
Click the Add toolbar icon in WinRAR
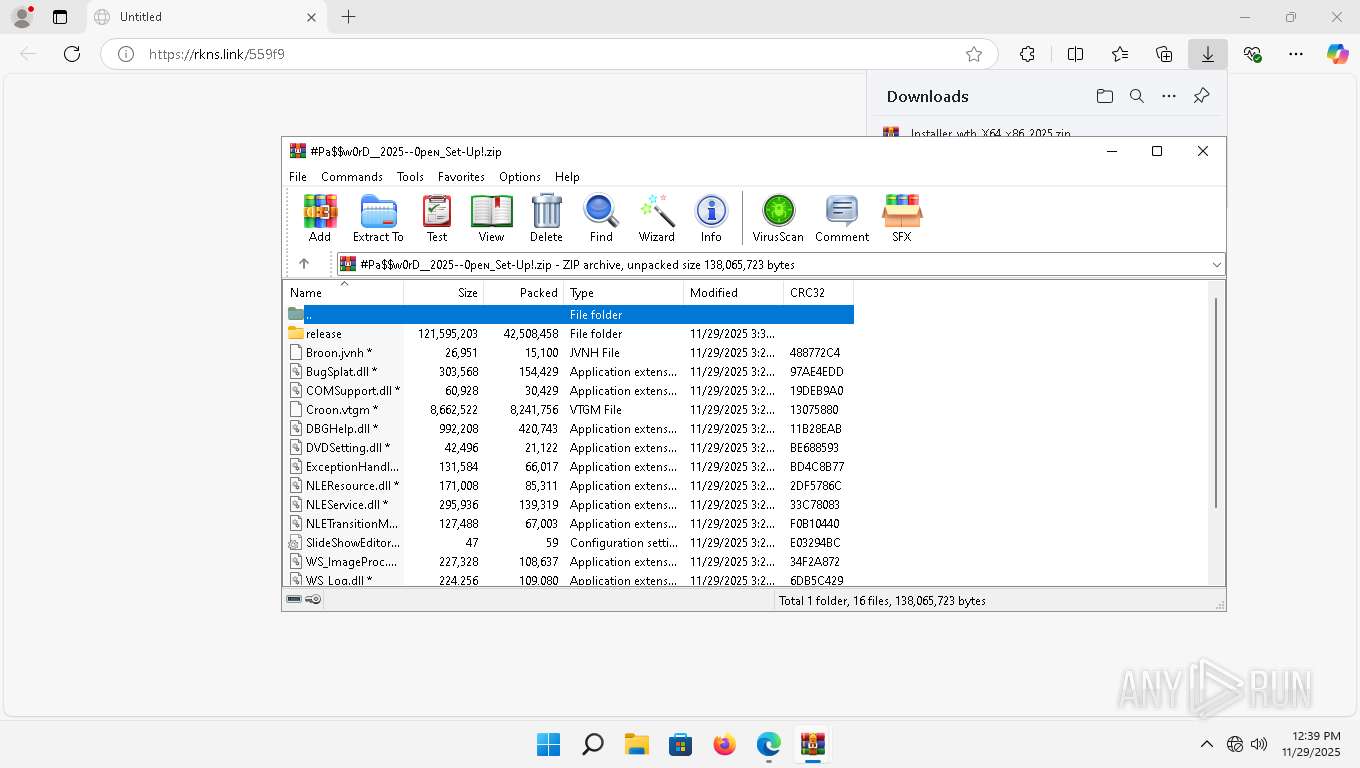click(x=320, y=218)
